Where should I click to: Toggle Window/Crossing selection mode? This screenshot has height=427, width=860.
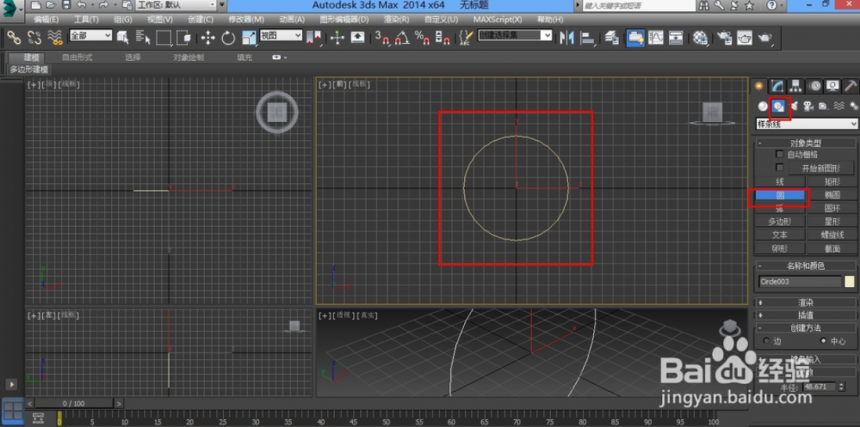pos(184,38)
